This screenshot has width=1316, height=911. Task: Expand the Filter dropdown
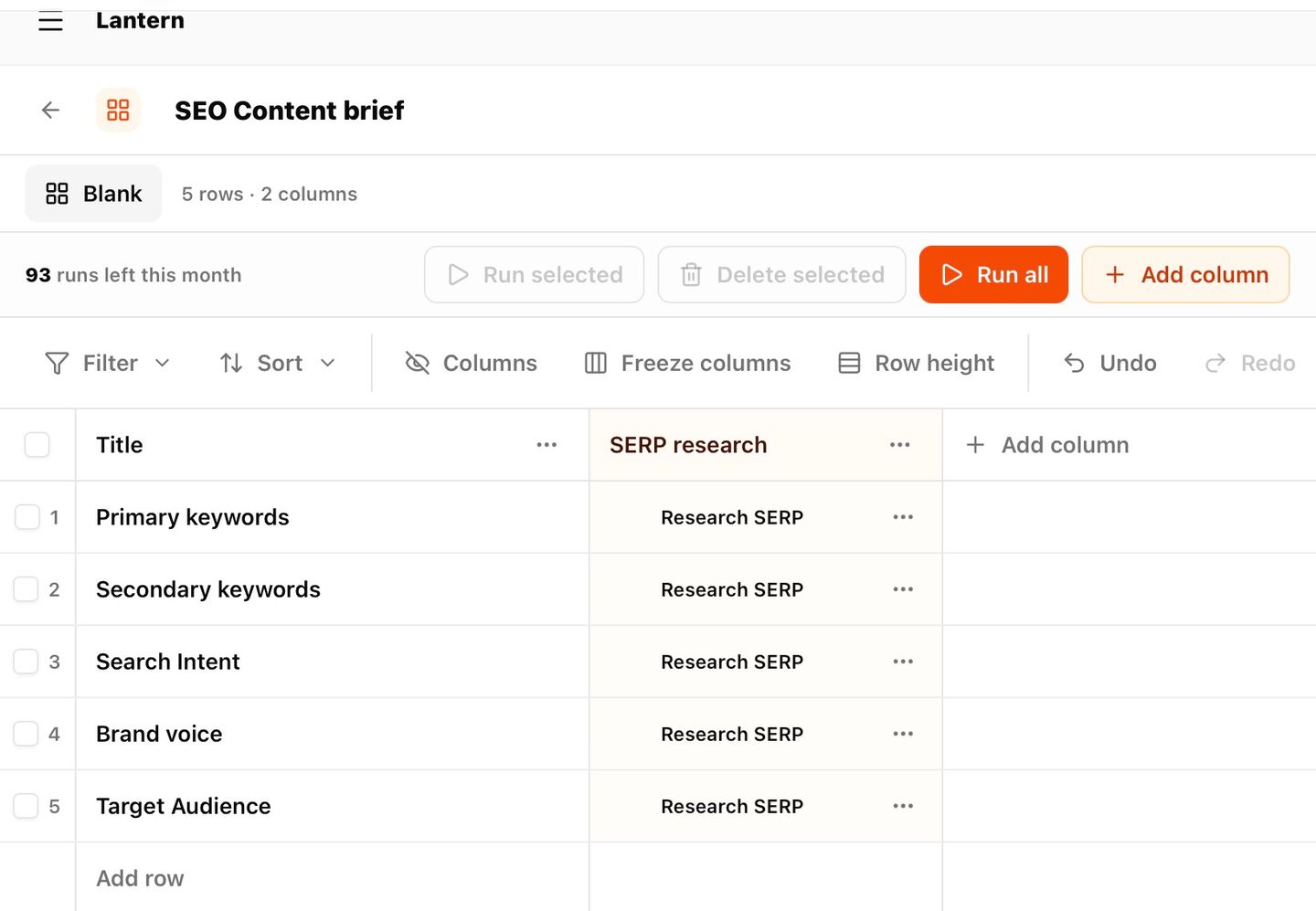coord(107,364)
